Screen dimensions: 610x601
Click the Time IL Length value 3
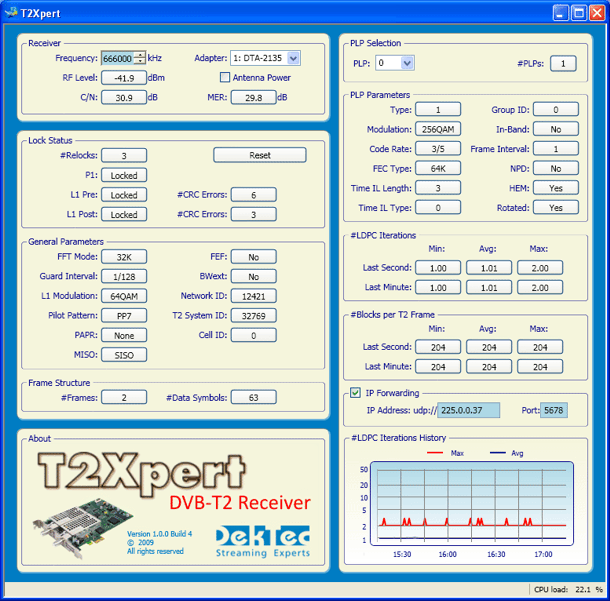438,188
